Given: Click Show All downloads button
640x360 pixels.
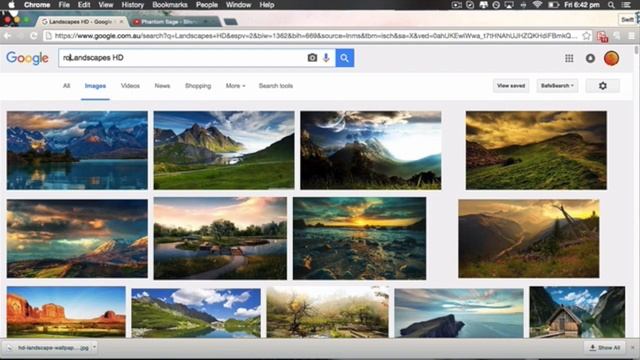Looking at the screenshot, I should [605, 348].
